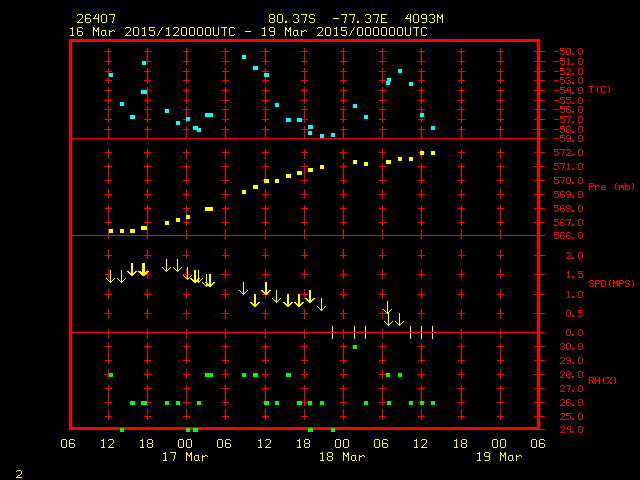Click the -53.0 temperature axis label
The image size is (640, 480).
pos(569,81)
